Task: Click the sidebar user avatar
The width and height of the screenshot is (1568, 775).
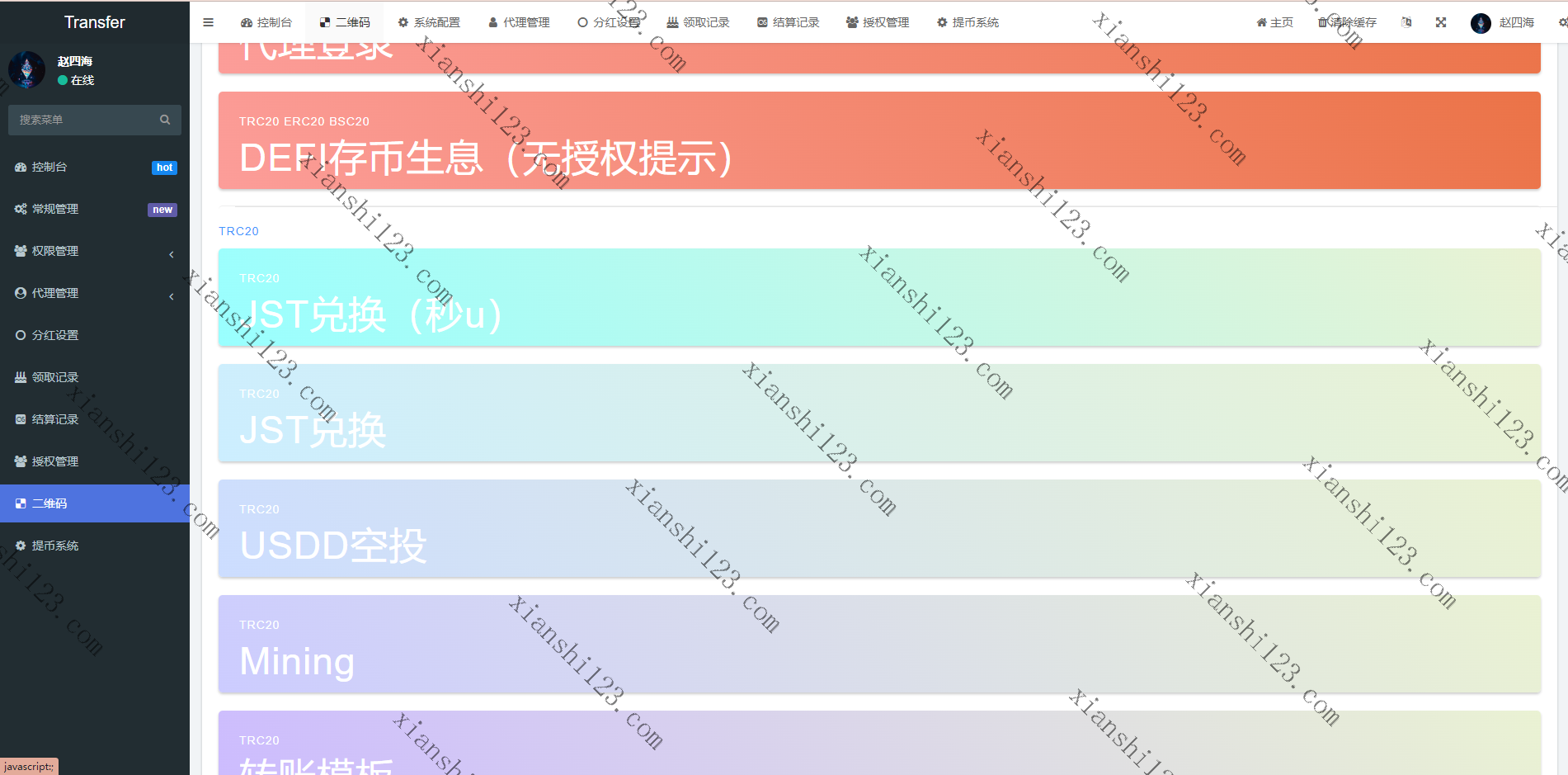Action: point(26,70)
